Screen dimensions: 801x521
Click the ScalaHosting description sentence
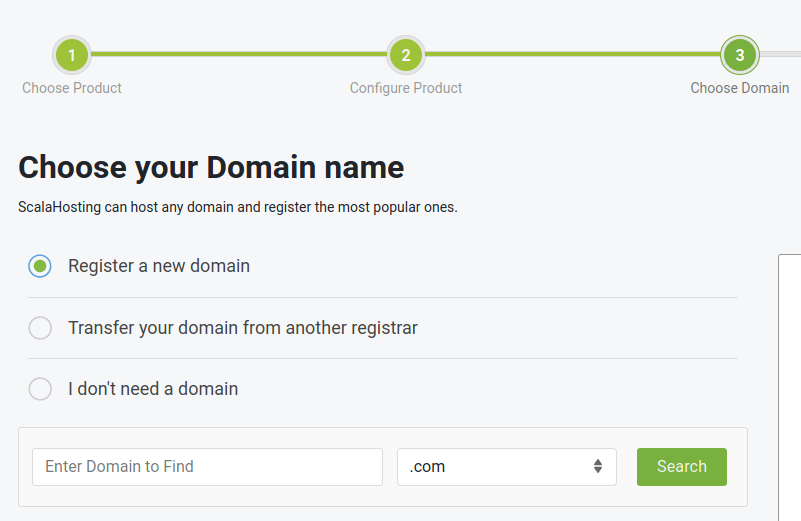(x=238, y=208)
